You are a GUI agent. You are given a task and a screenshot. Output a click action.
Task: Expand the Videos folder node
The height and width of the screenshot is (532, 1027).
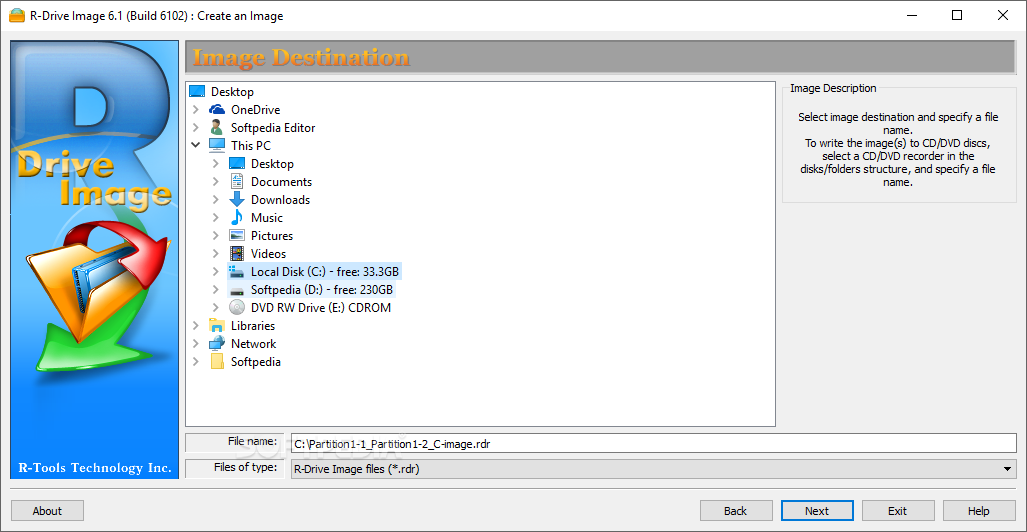216,254
